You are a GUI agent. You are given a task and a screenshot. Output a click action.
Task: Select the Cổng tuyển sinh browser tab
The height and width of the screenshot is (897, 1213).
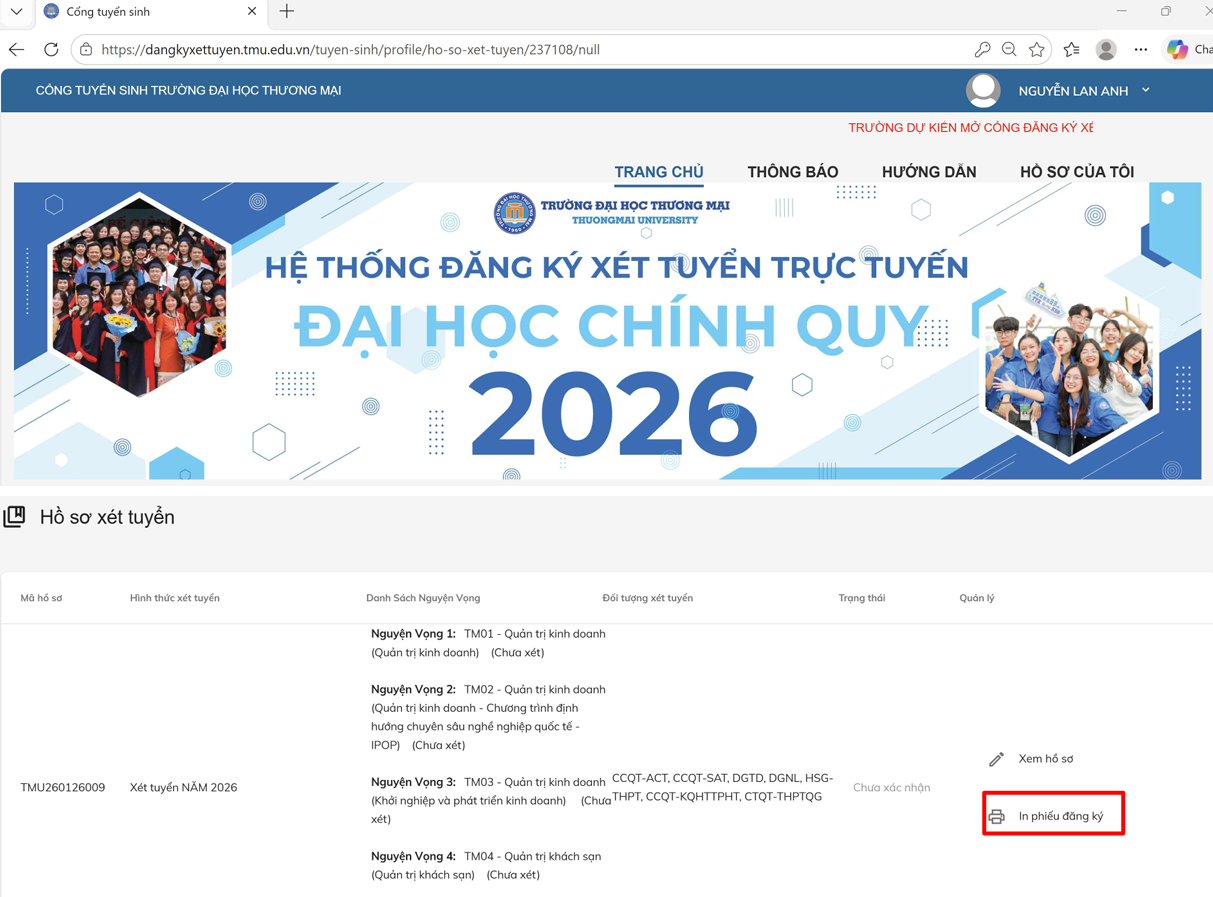pos(150,12)
